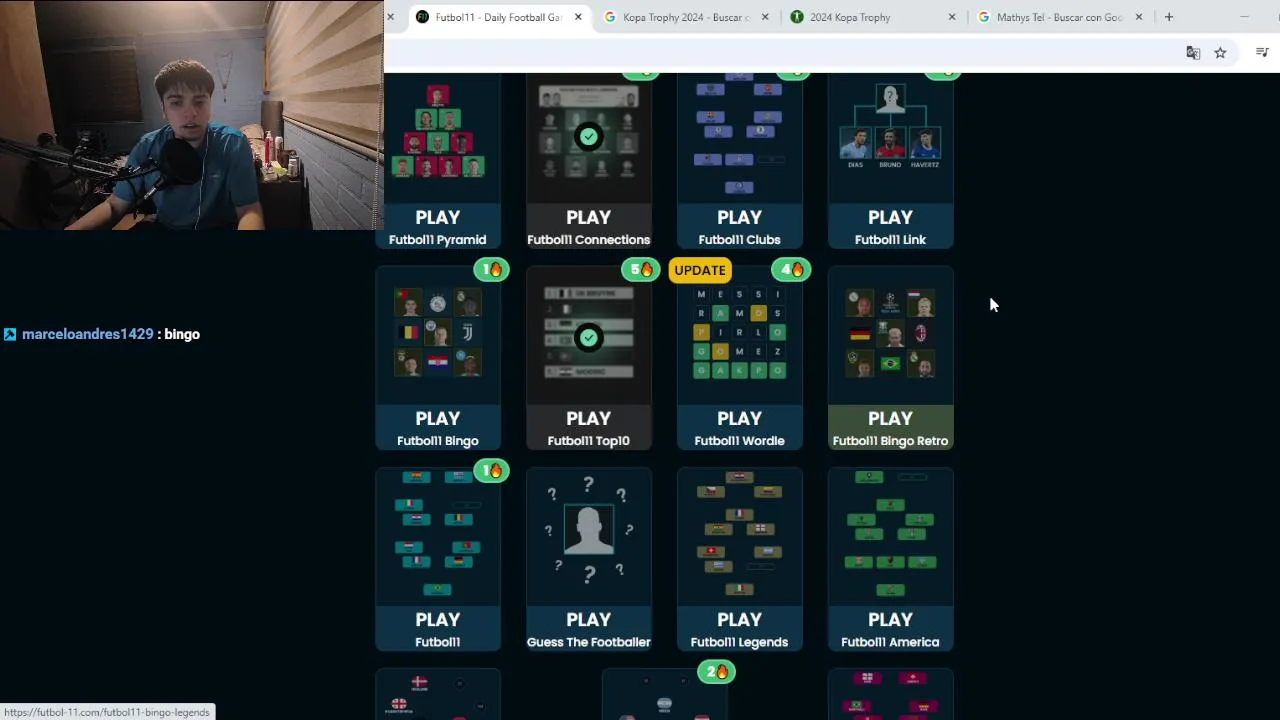
Task: Open the Futbol11 Legends formation thumbnail
Action: pyautogui.click(x=739, y=537)
